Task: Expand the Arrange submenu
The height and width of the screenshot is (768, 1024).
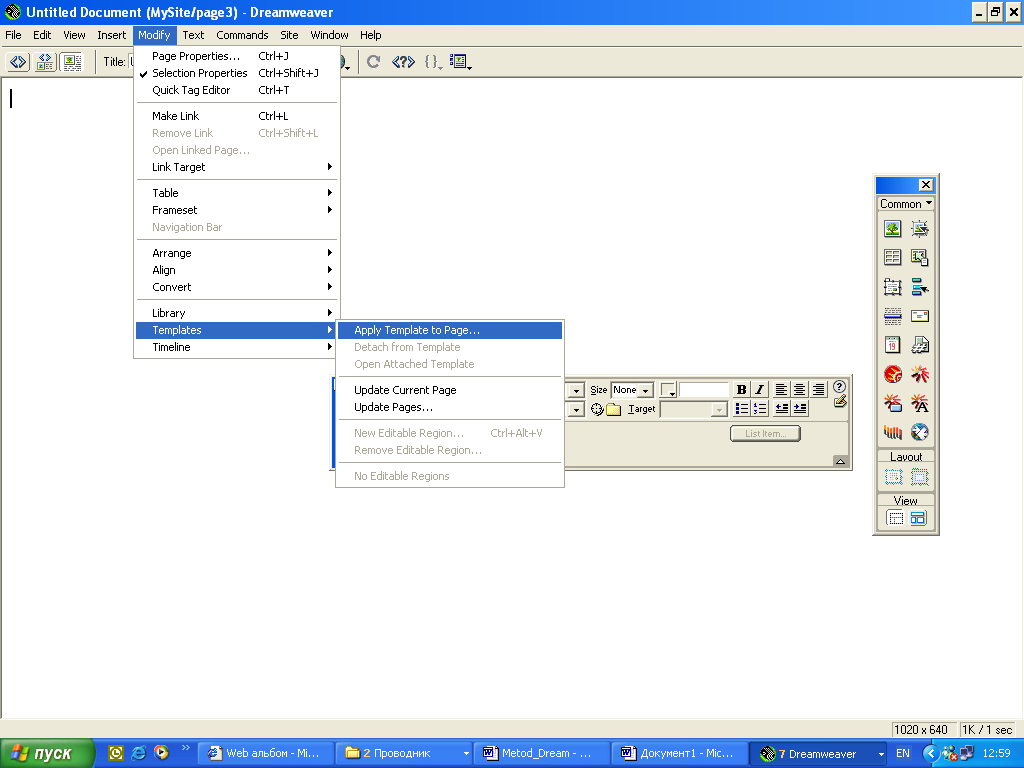Action: 236,253
